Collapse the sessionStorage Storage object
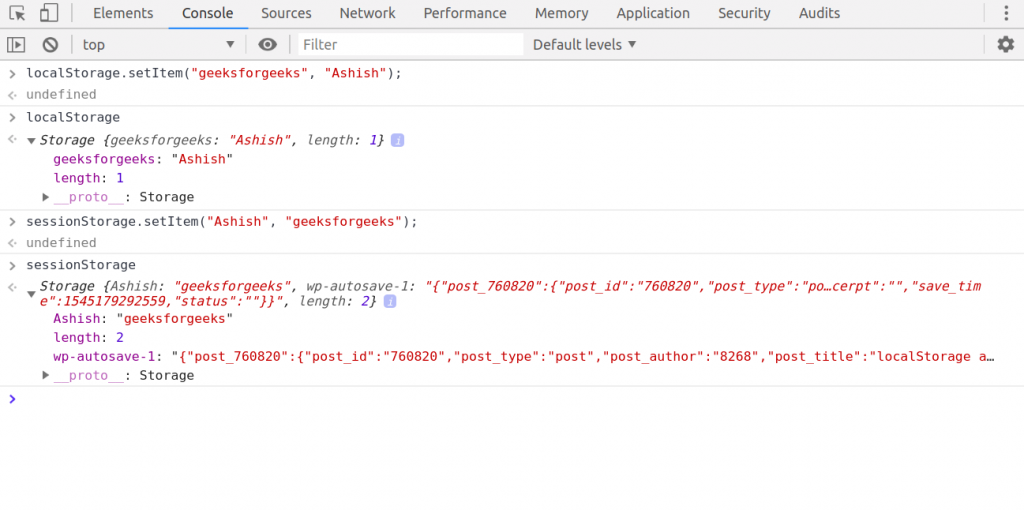This screenshot has height=510, width=1024. (x=31, y=288)
